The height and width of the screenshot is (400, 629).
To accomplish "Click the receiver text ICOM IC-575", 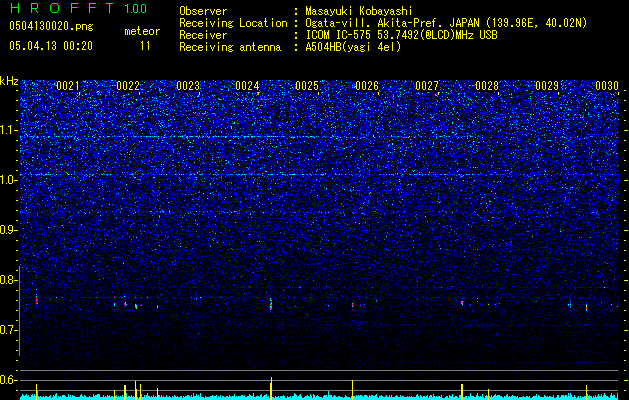I will (x=339, y=35).
